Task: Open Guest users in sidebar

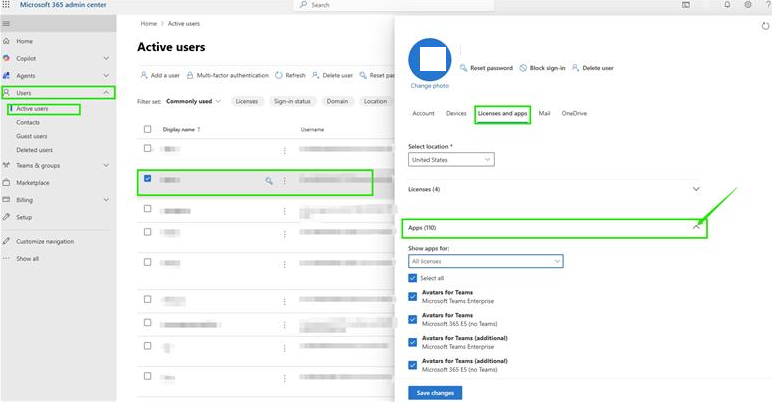Action: pyautogui.click(x=32, y=136)
